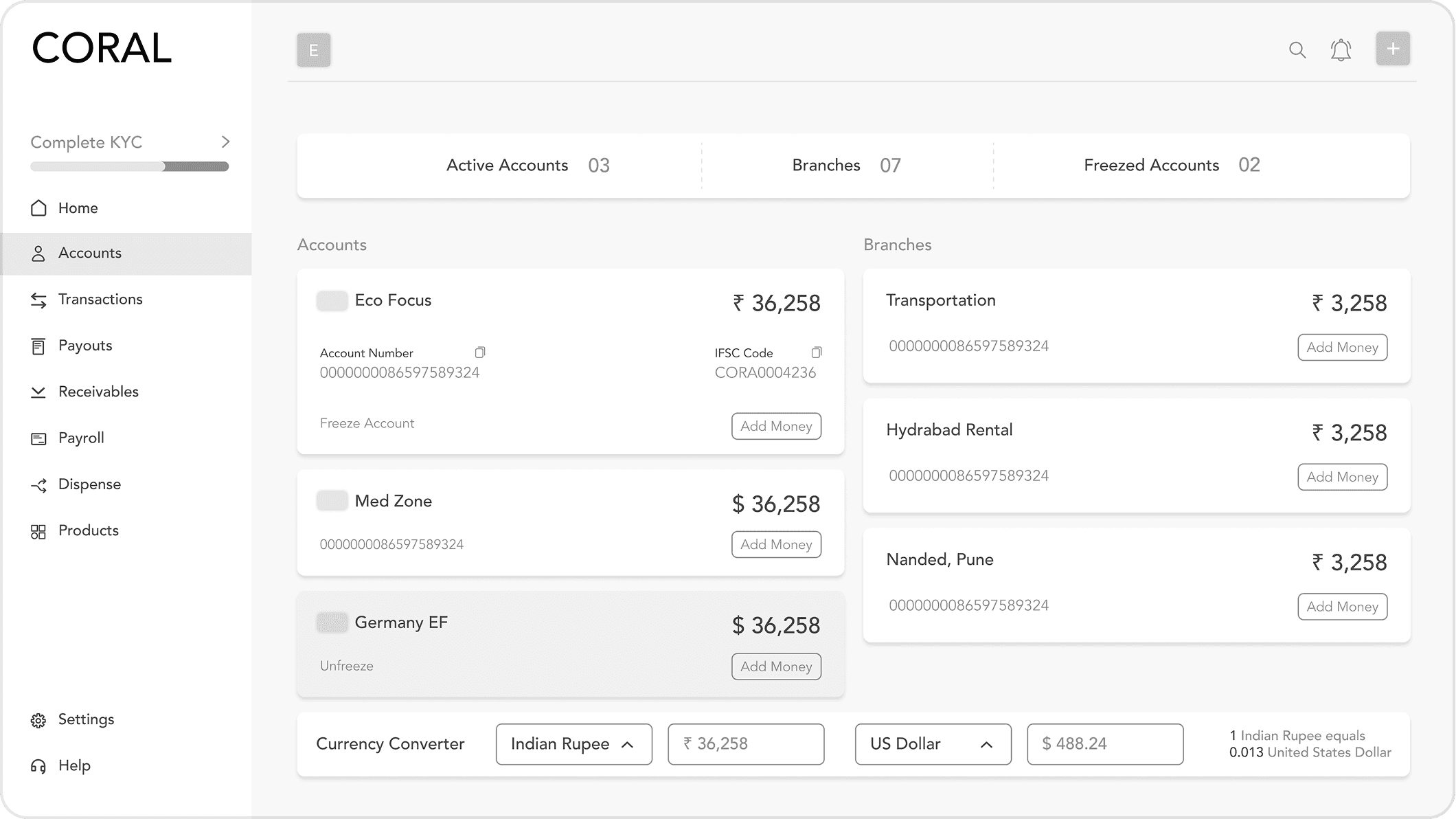The height and width of the screenshot is (819, 1456).
Task: Open the US Dollar currency dropdown
Action: [933, 744]
